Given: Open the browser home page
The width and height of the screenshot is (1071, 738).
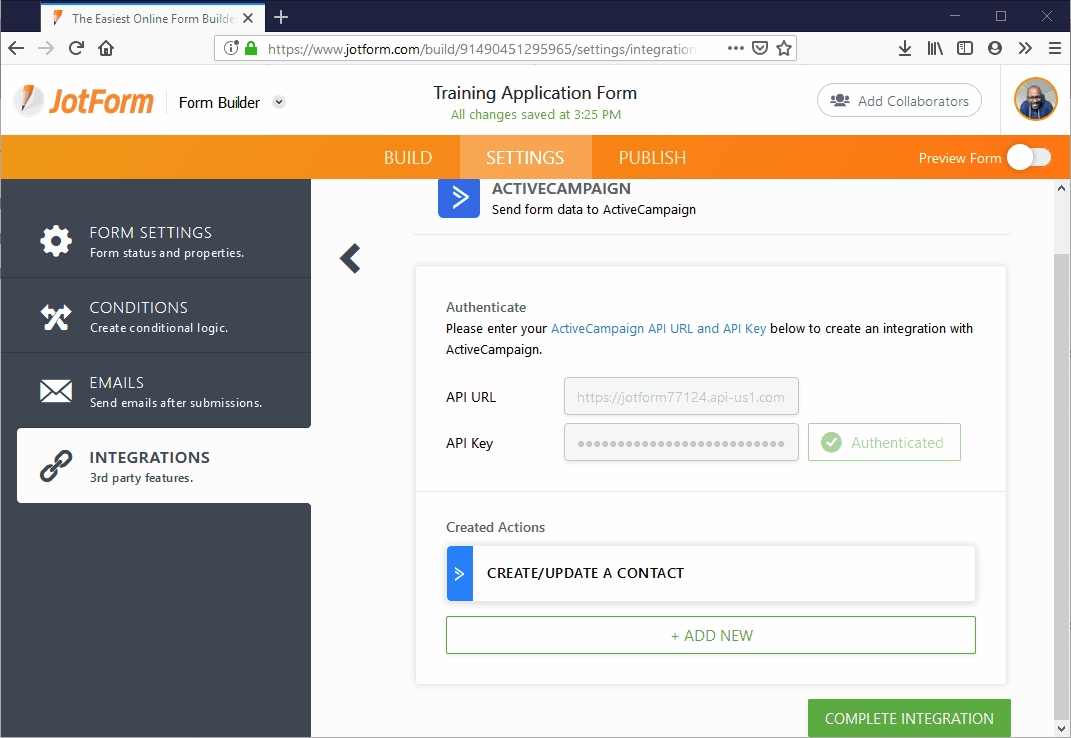Looking at the screenshot, I should [x=106, y=49].
